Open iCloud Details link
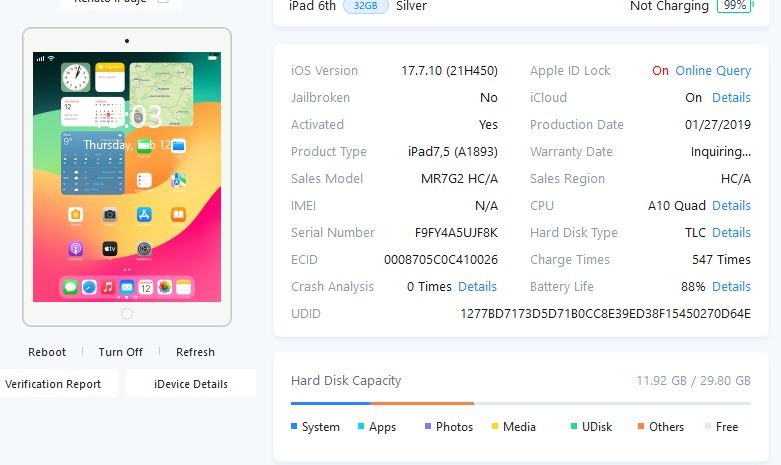Screen dimensions: 781x465 coord(731,98)
